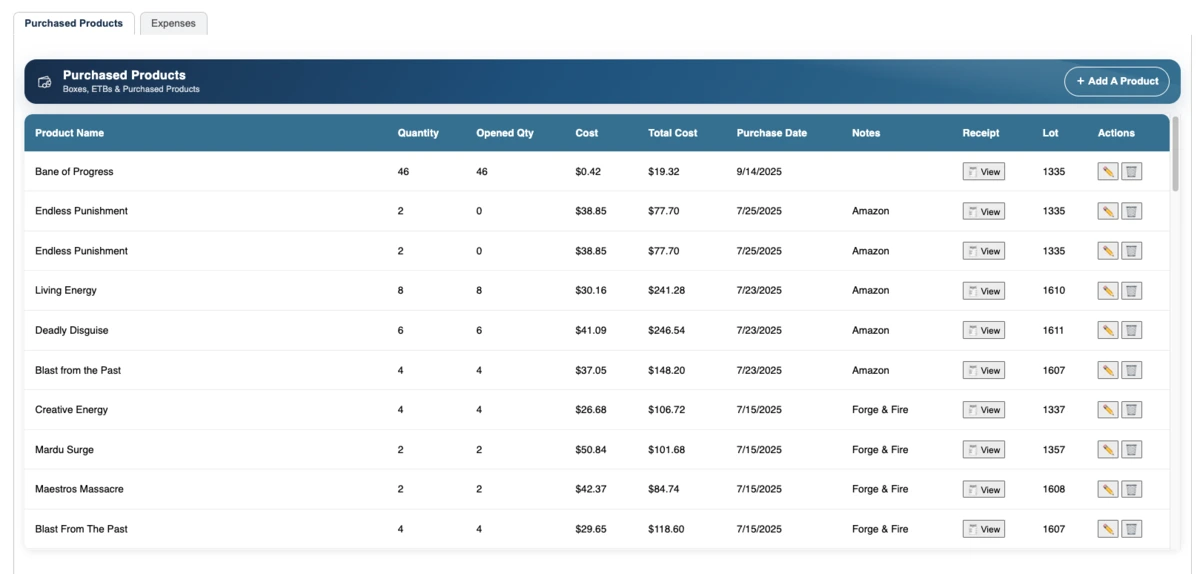Delete the Maestros Massacre product
Viewport: 1200px width, 574px height.
[x=1131, y=489]
